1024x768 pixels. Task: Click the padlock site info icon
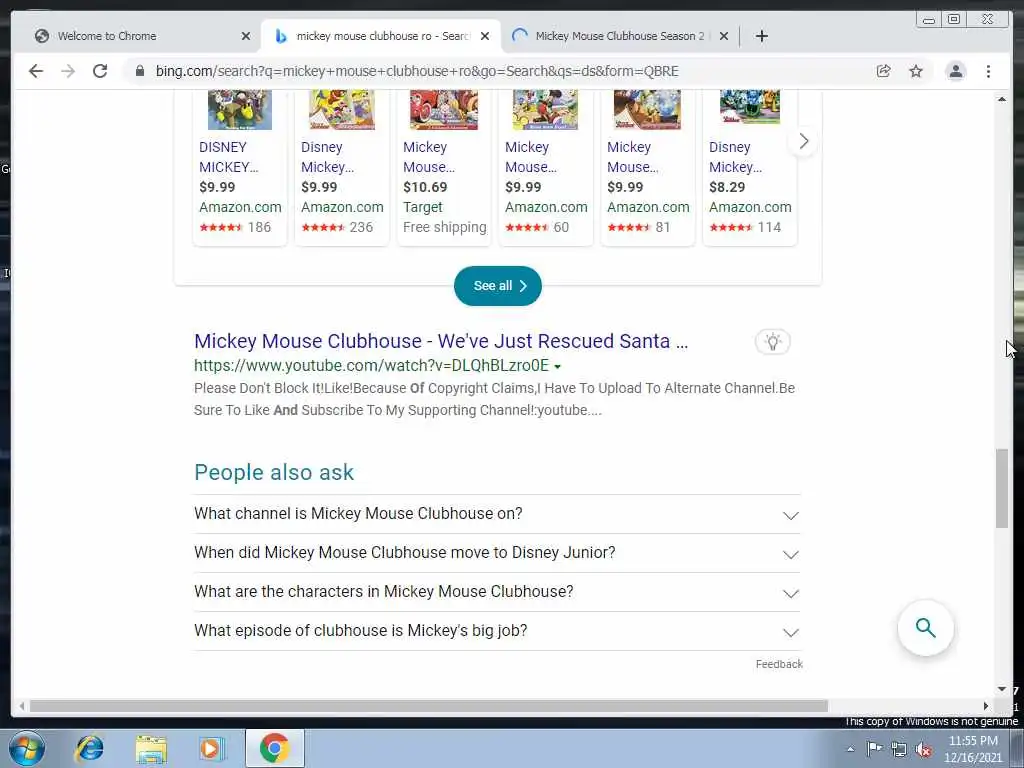click(x=140, y=71)
